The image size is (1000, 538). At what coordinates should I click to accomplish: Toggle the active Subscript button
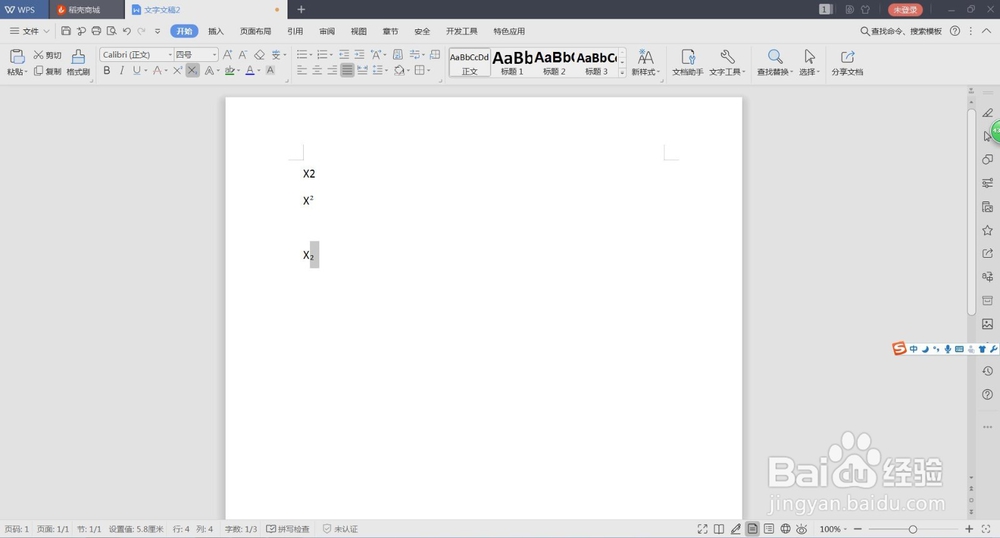(192, 70)
